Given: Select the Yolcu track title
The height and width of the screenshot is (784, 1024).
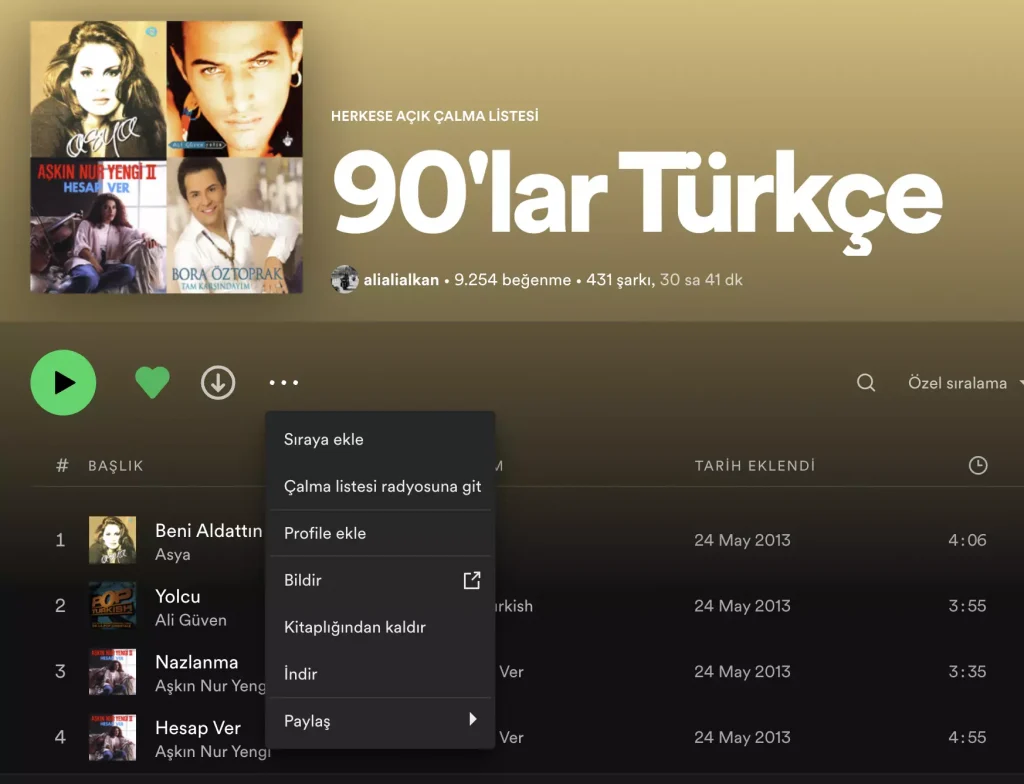Looking at the screenshot, I should 178,596.
